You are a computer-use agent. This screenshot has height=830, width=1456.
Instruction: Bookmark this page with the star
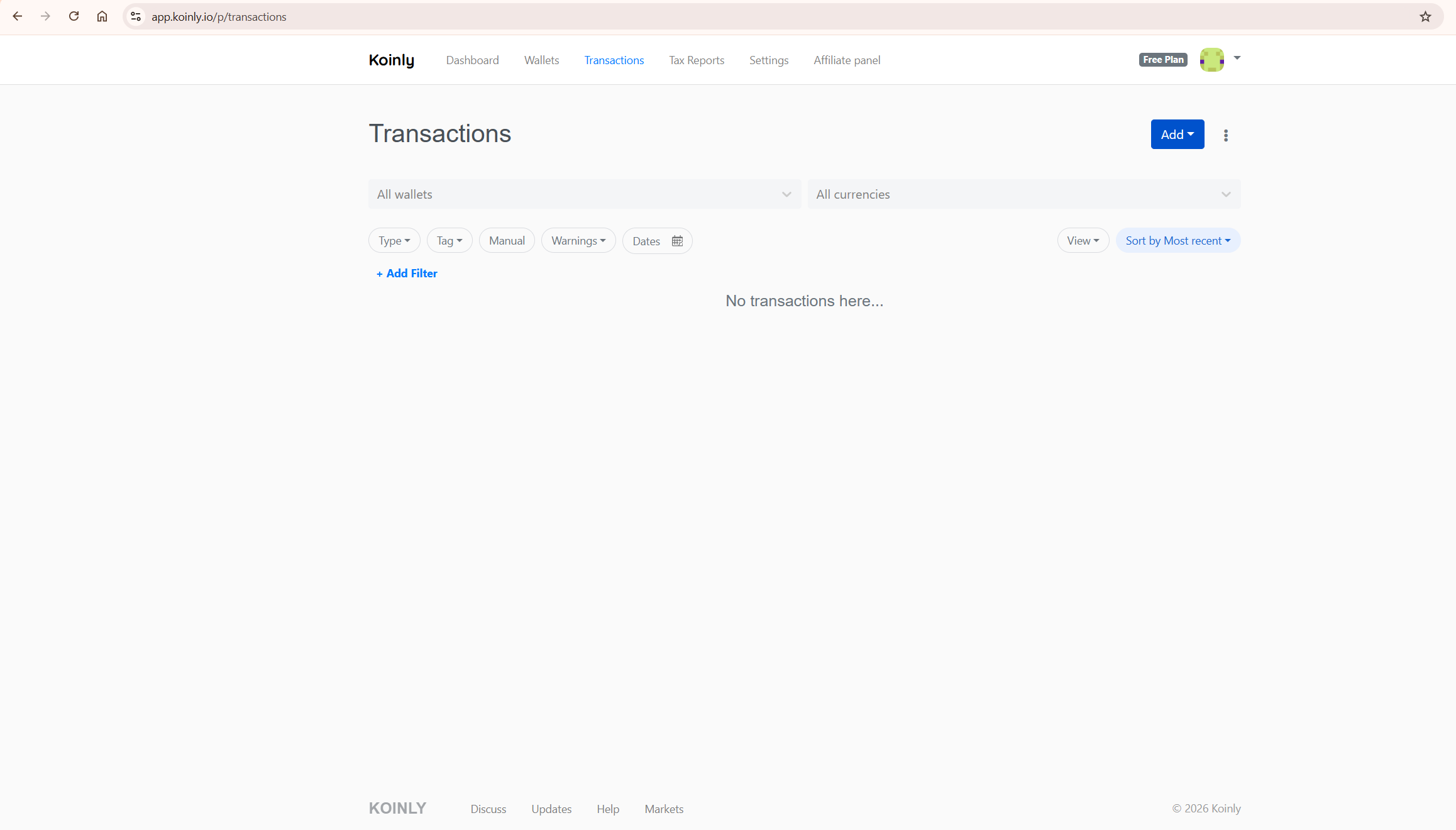[1425, 16]
